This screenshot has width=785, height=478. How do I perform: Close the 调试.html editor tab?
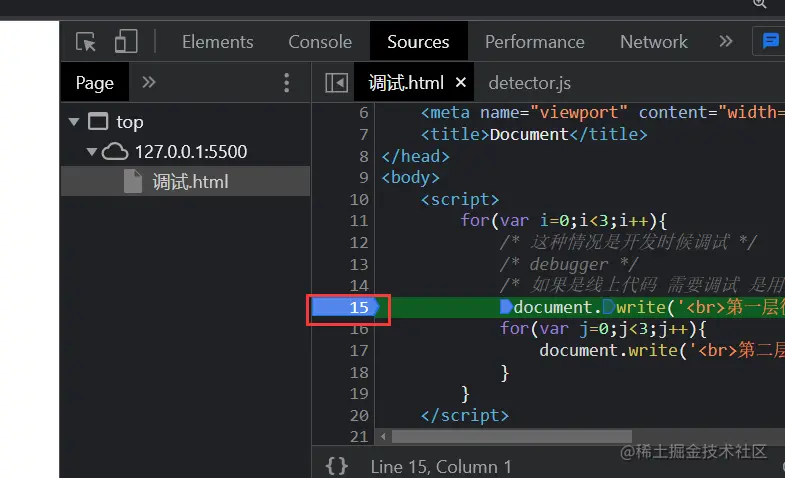click(x=462, y=83)
